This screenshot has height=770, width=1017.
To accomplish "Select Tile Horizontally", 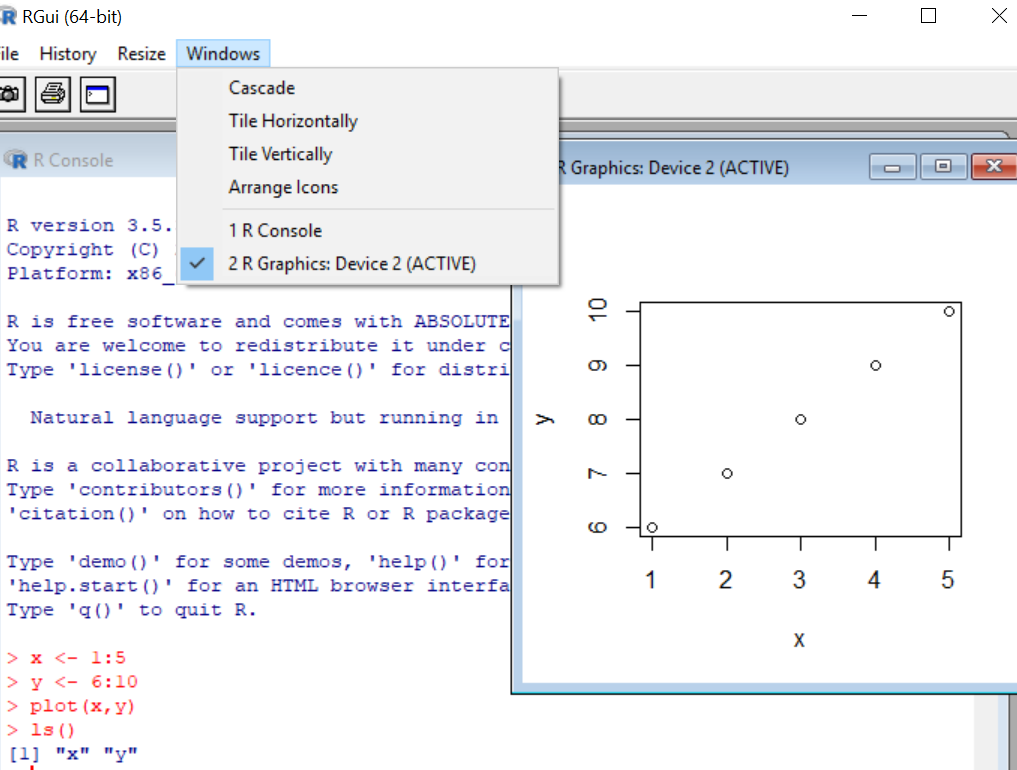I will pos(368,121).
